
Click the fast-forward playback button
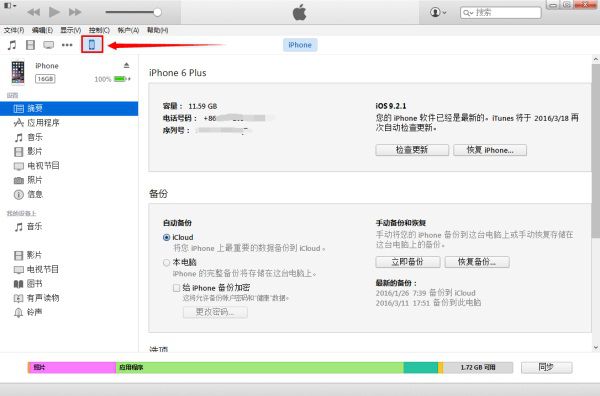coord(75,12)
